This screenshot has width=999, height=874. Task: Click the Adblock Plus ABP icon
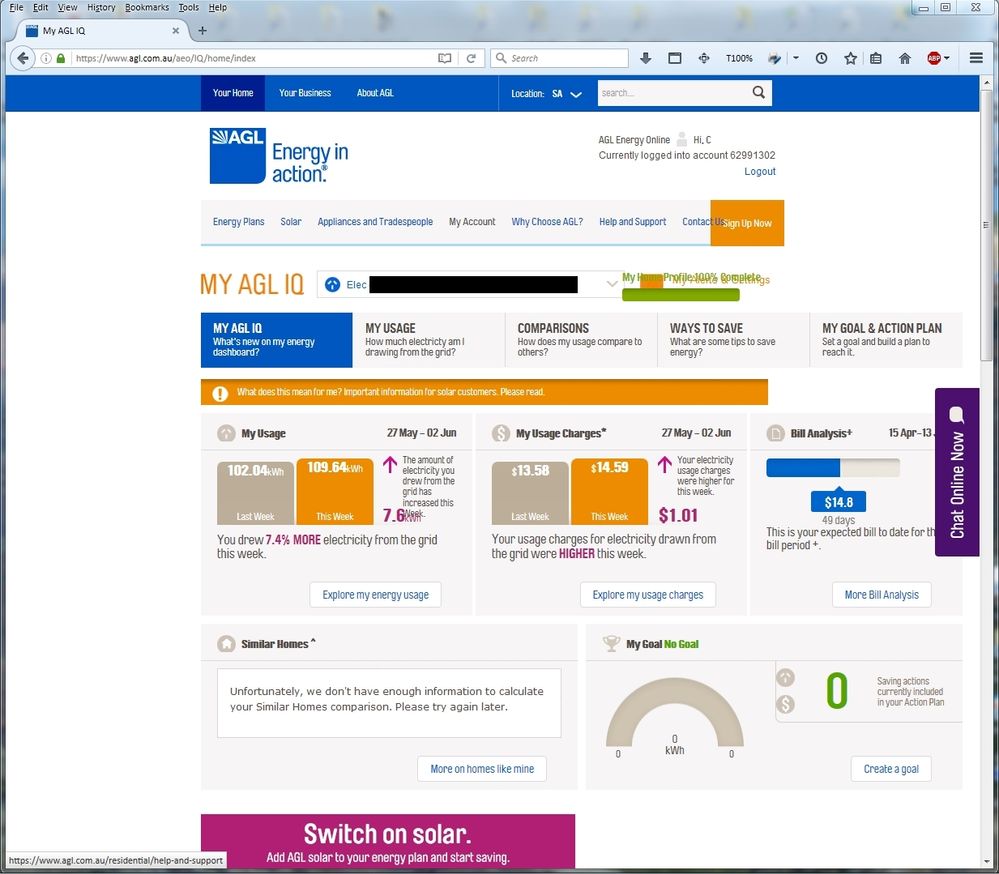933,58
